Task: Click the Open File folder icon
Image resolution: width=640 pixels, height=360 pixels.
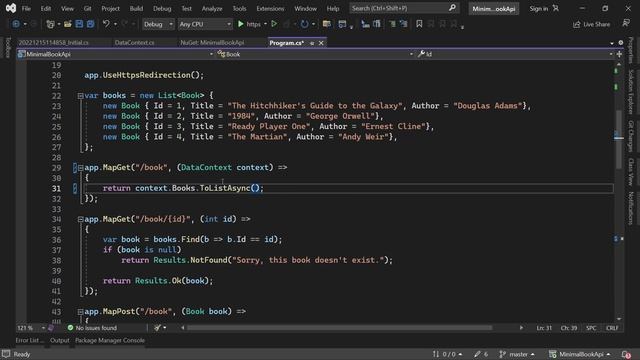Action: [x=68, y=24]
